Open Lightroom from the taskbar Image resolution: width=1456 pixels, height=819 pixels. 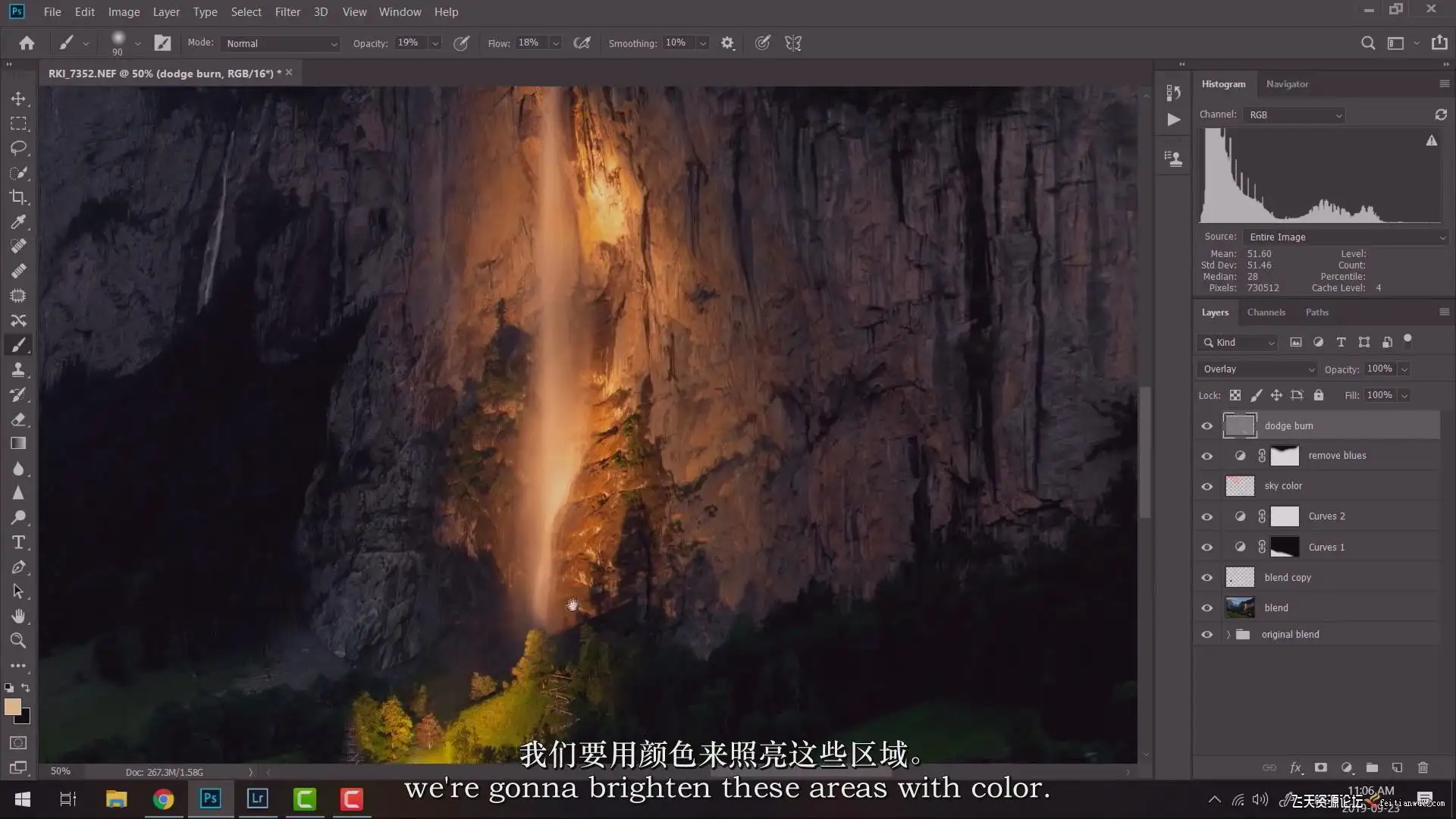coord(258,799)
